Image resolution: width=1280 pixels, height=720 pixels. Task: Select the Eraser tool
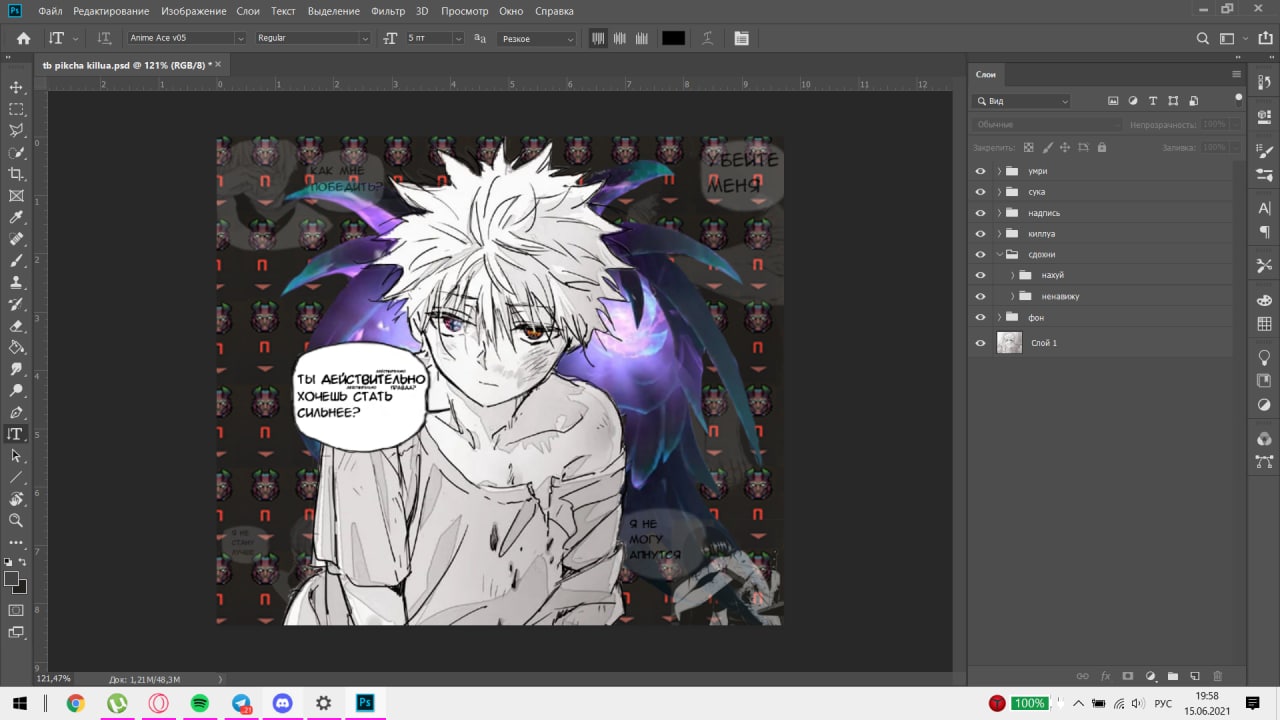[x=16, y=326]
